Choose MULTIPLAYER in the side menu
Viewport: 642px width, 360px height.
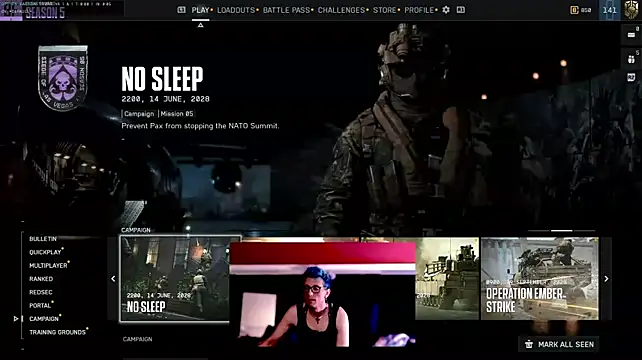[48, 265]
